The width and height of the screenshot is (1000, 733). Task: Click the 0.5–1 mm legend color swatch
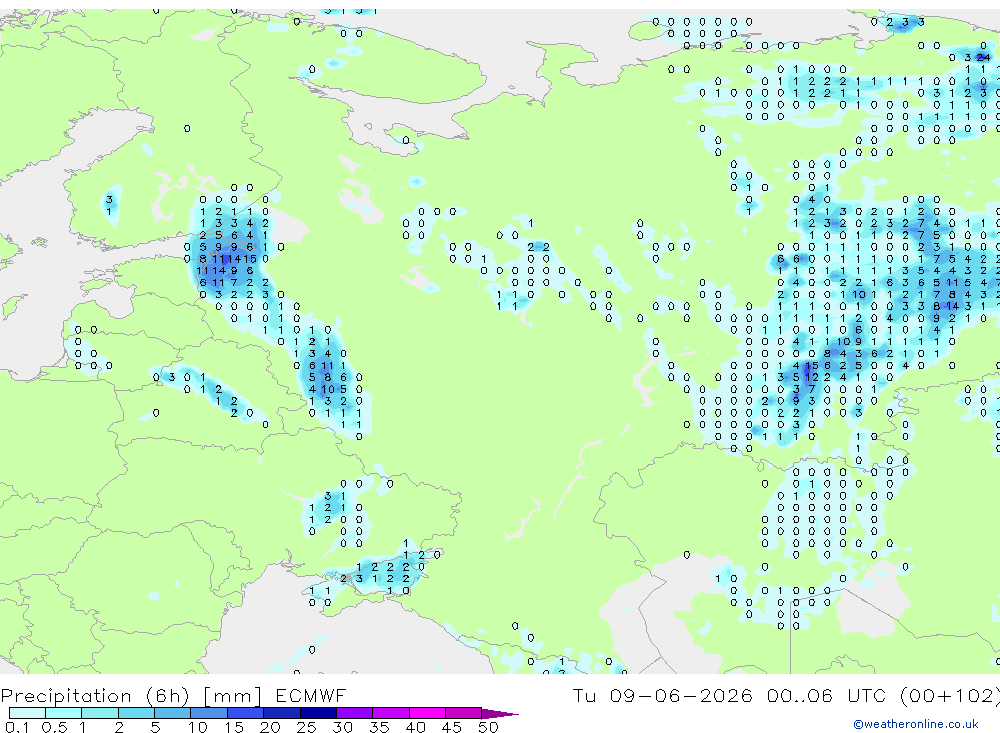click(x=64, y=713)
